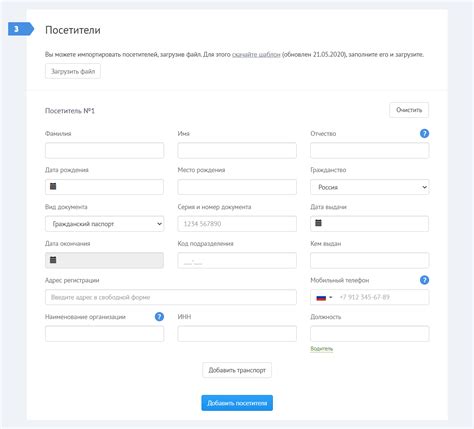
Task: Select the Серия и номер документа field
Action: tap(237, 224)
